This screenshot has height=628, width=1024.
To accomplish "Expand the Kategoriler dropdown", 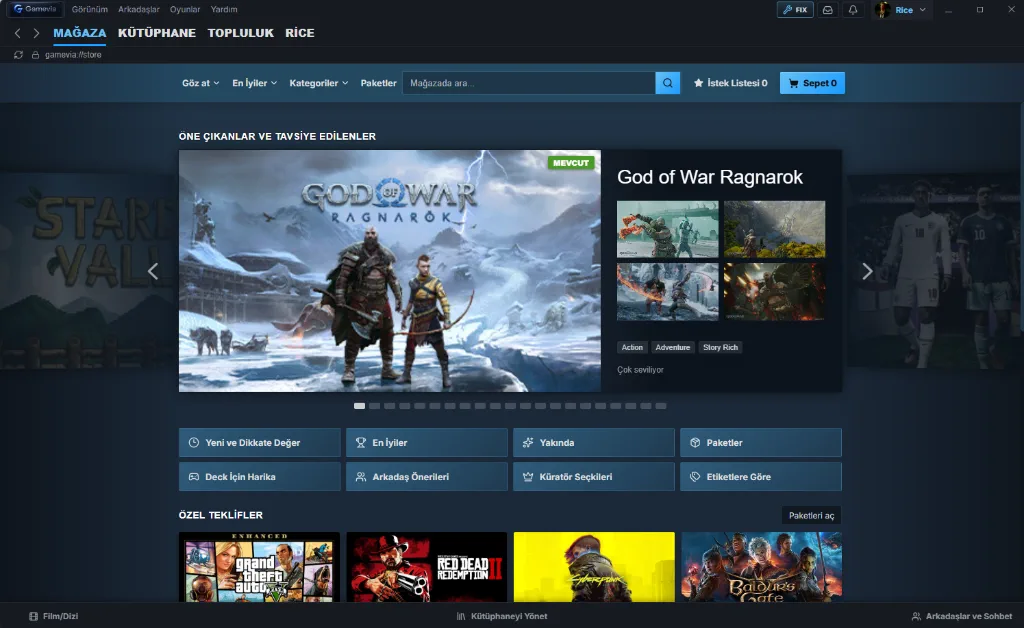I will click(x=319, y=83).
